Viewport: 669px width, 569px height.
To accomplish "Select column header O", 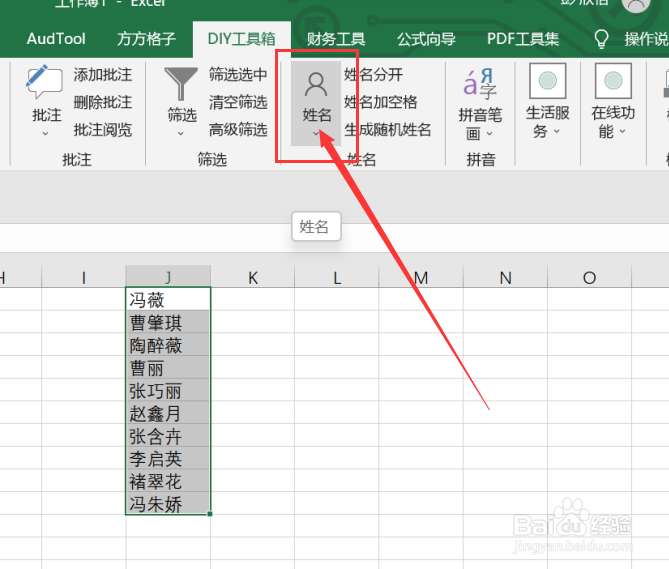I will pyautogui.click(x=590, y=277).
